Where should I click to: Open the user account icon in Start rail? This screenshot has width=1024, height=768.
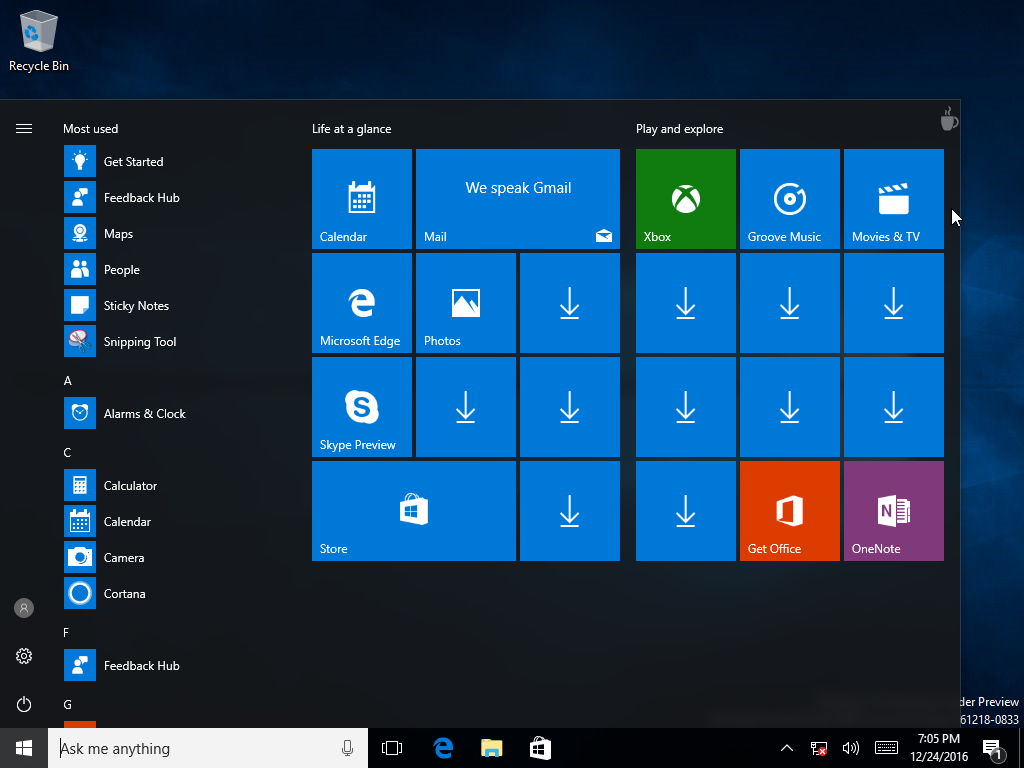pos(24,608)
